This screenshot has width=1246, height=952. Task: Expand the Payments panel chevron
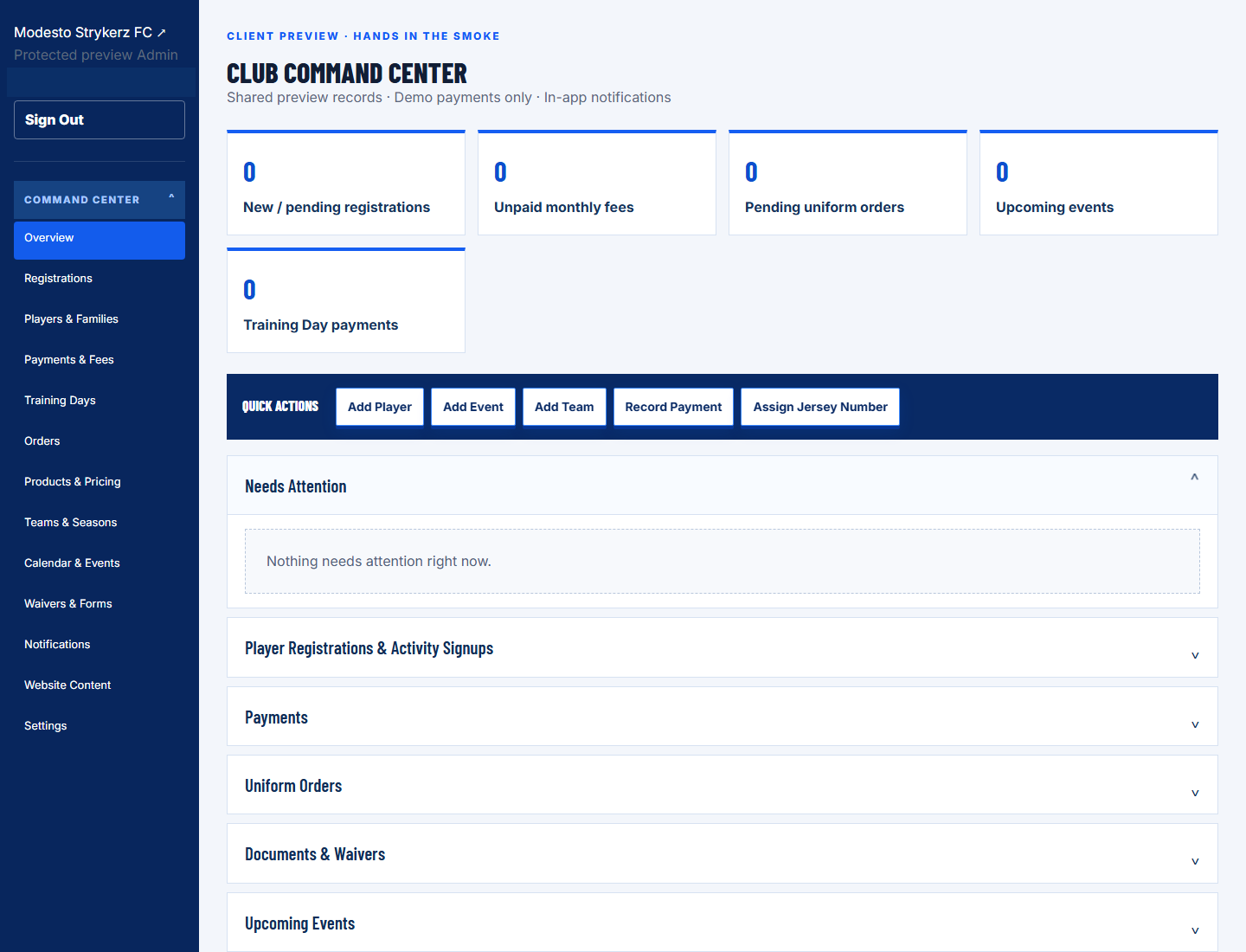tap(1195, 724)
